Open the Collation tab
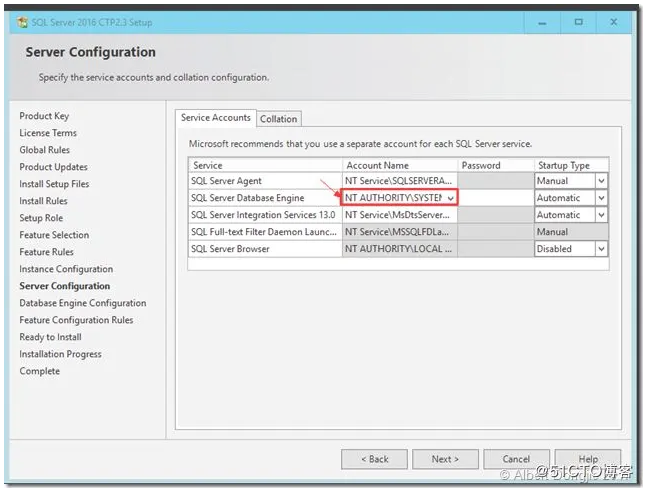Image resolution: width=649 pixels, height=492 pixels. pyautogui.click(x=279, y=119)
